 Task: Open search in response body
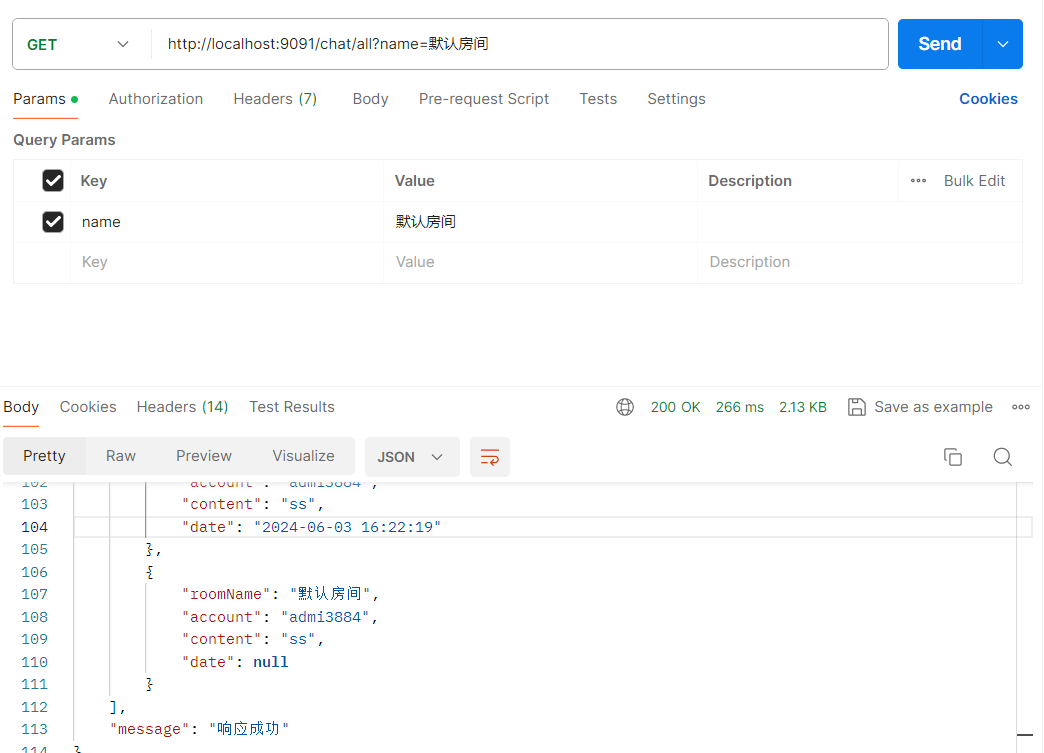(x=1003, y=457)
